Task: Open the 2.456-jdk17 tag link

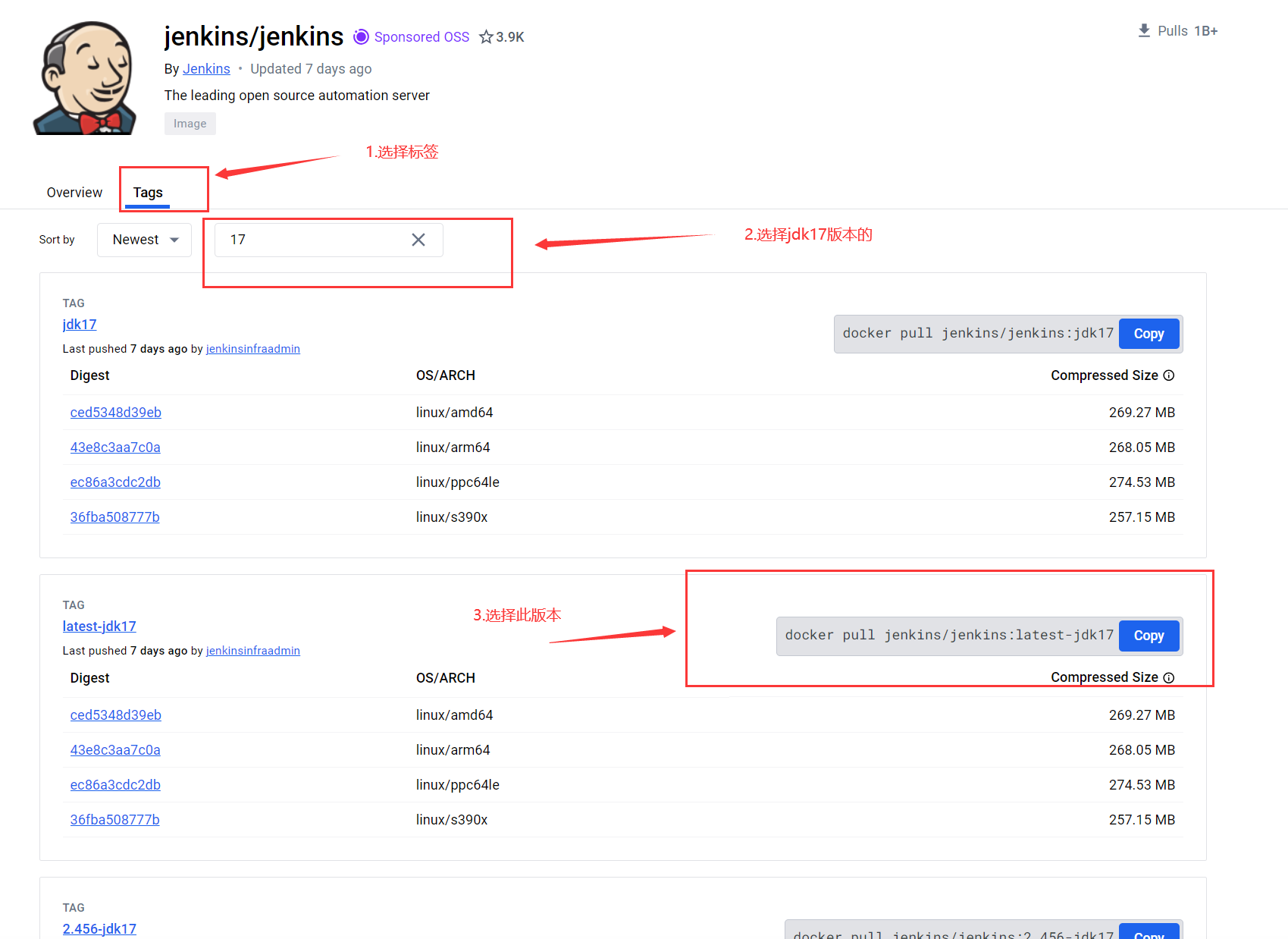Action: point(99,929)
